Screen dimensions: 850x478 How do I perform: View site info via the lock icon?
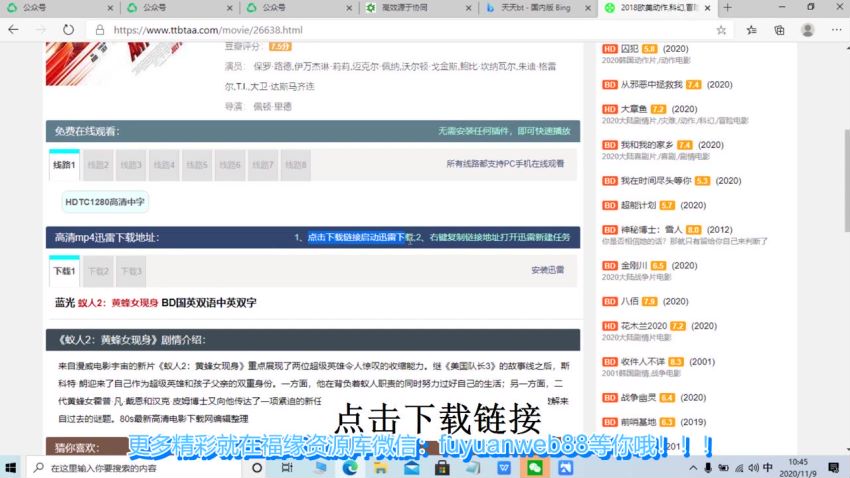click(100, 30)
